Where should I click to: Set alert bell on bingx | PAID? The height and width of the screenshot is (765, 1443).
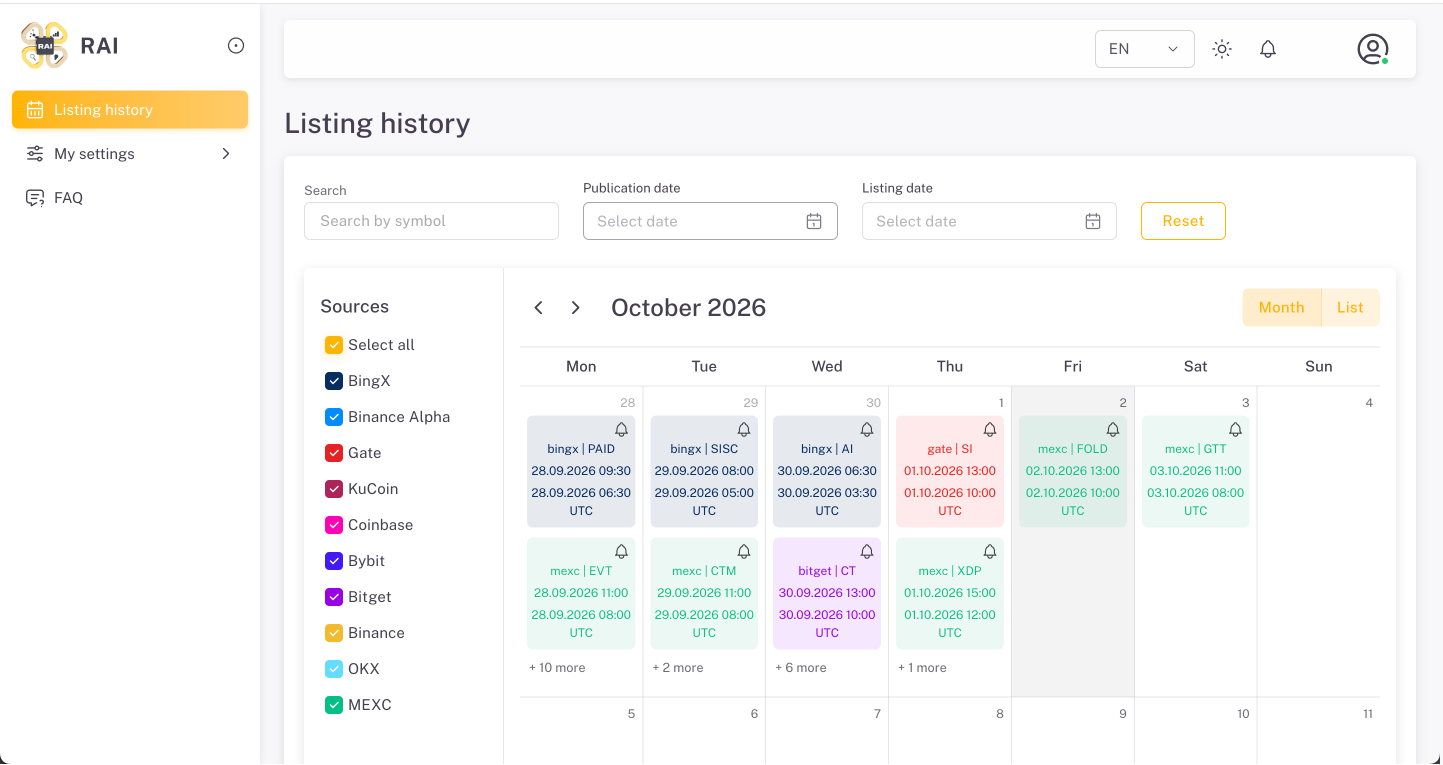tap(621, 429)
